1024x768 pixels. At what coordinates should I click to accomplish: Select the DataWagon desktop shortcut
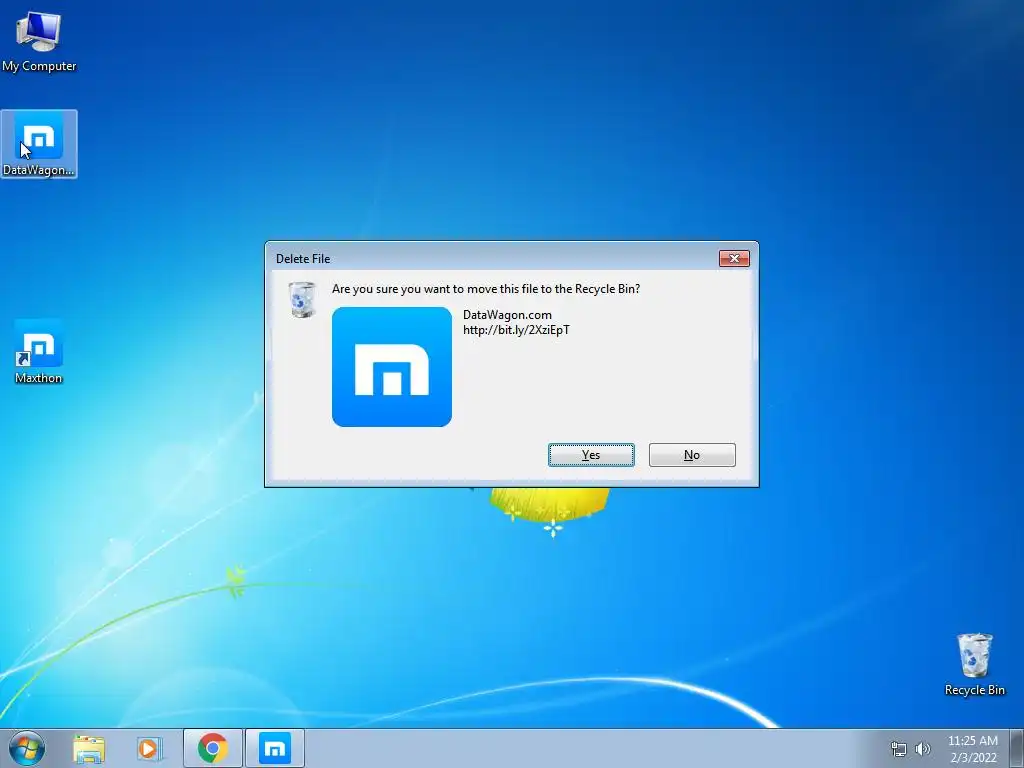pyautogui.click(x=39, y=144)
